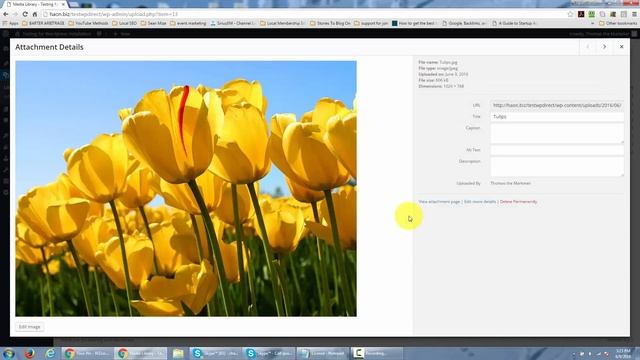Switch to the first Skype taskbar window

(216, 353)
